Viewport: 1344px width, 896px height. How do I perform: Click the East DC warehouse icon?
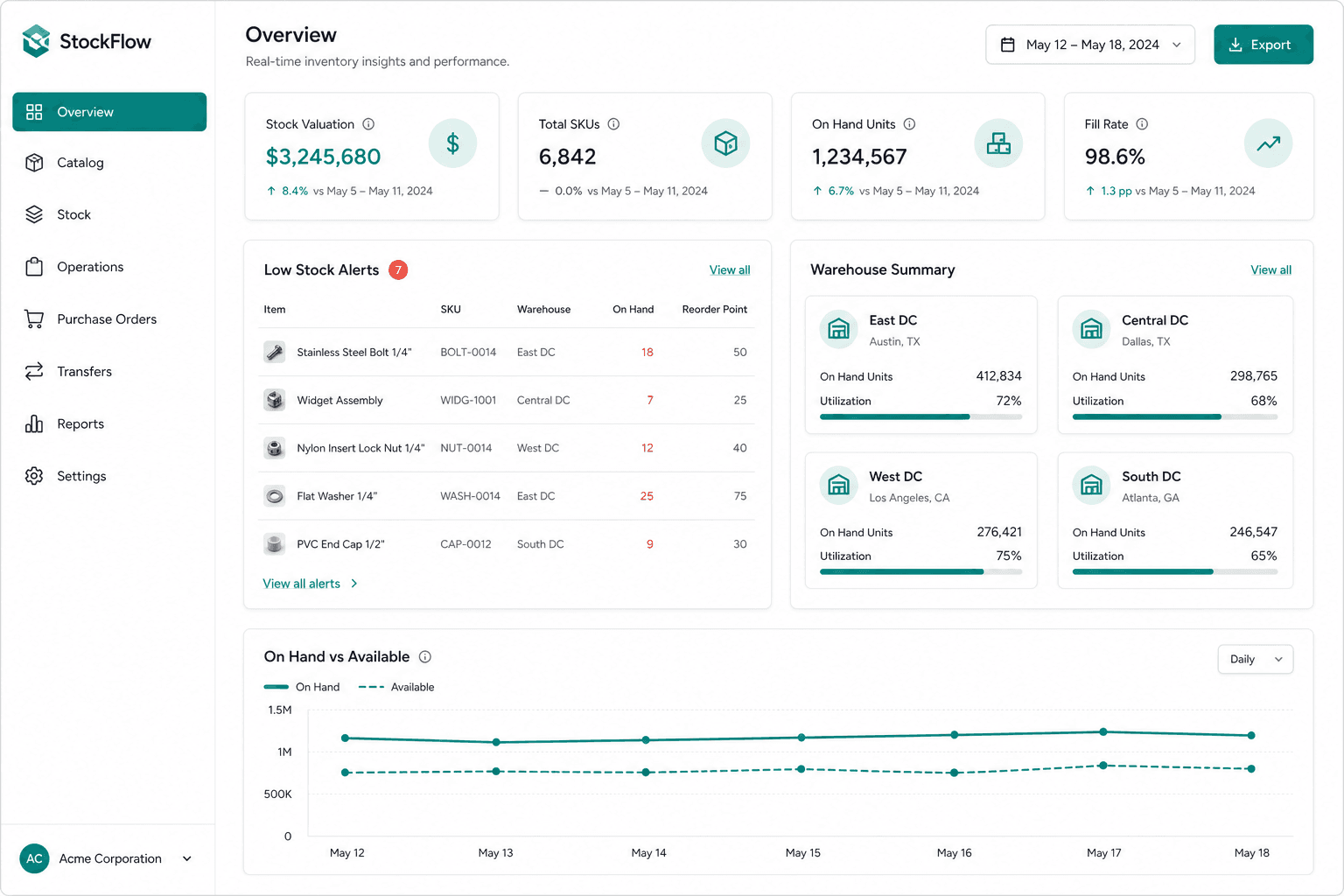[x=838, y=329]
